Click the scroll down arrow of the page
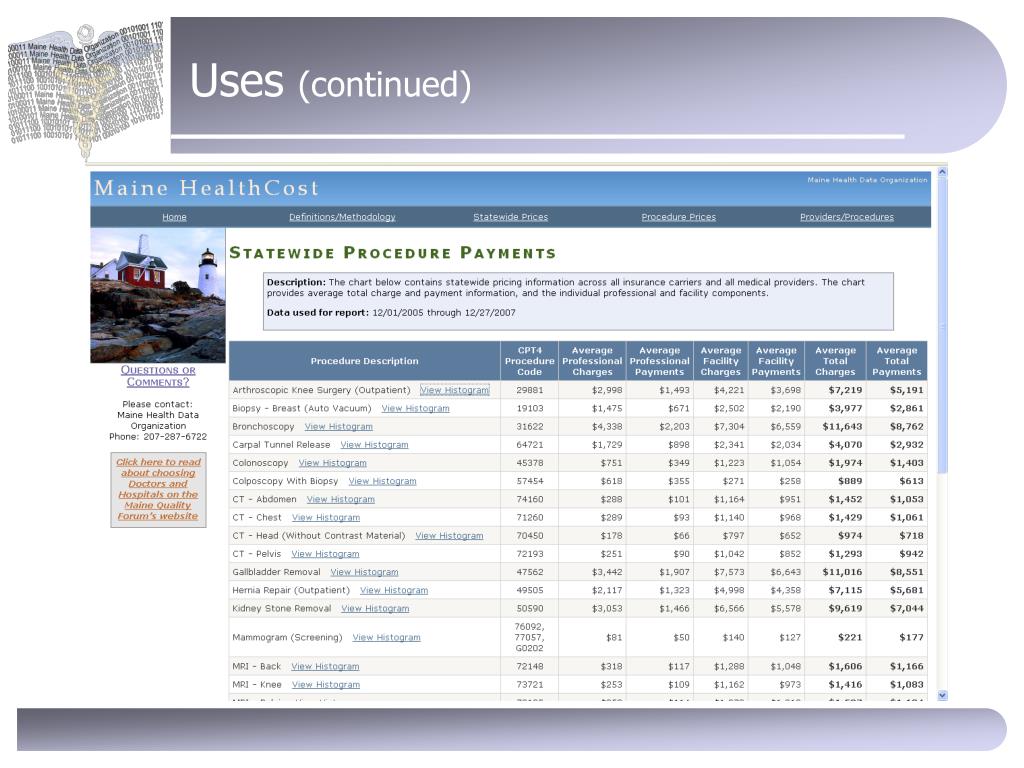The image size is (1024, 768). coord(942,696)
